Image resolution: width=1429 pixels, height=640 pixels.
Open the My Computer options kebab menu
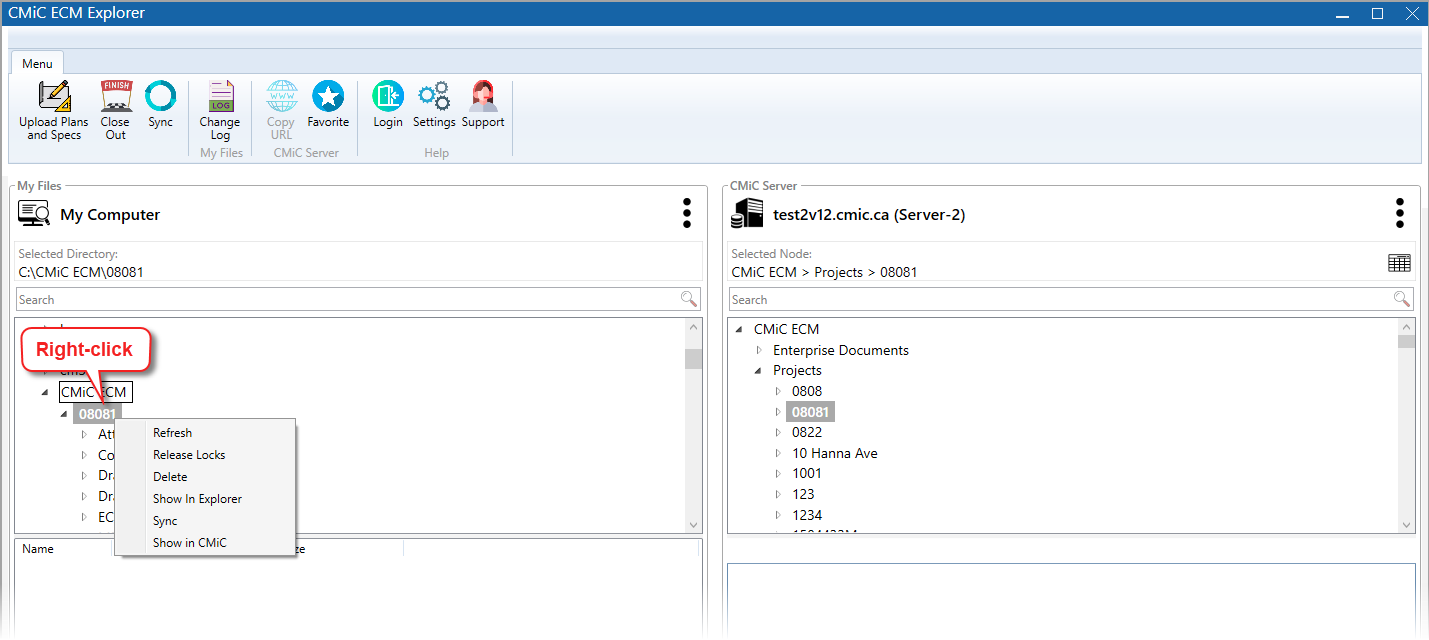coord(687,213)
